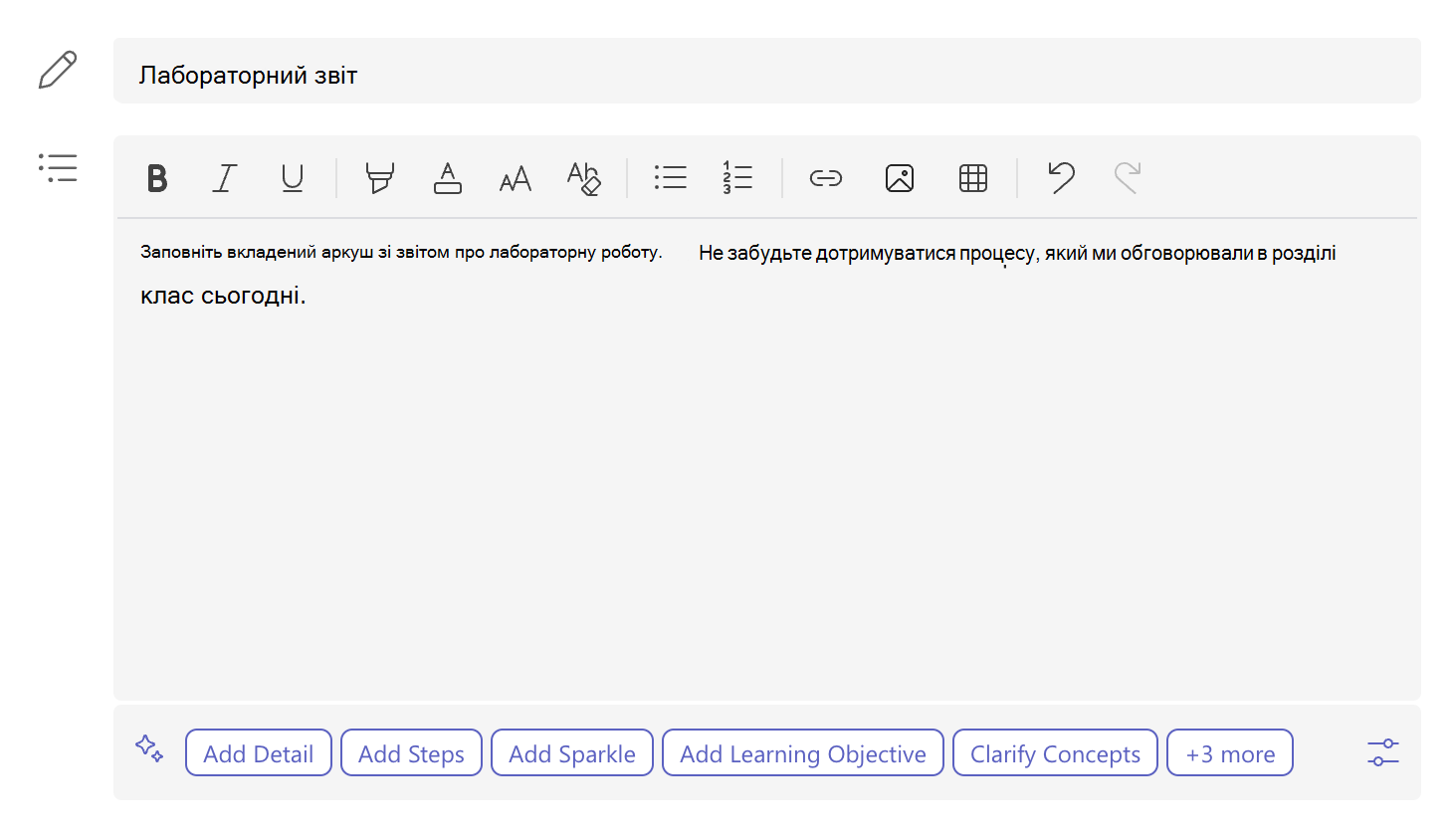The height and width of the screenshot is (840, 1453).
Task: Open the font color picker
Action: [448, 178]
